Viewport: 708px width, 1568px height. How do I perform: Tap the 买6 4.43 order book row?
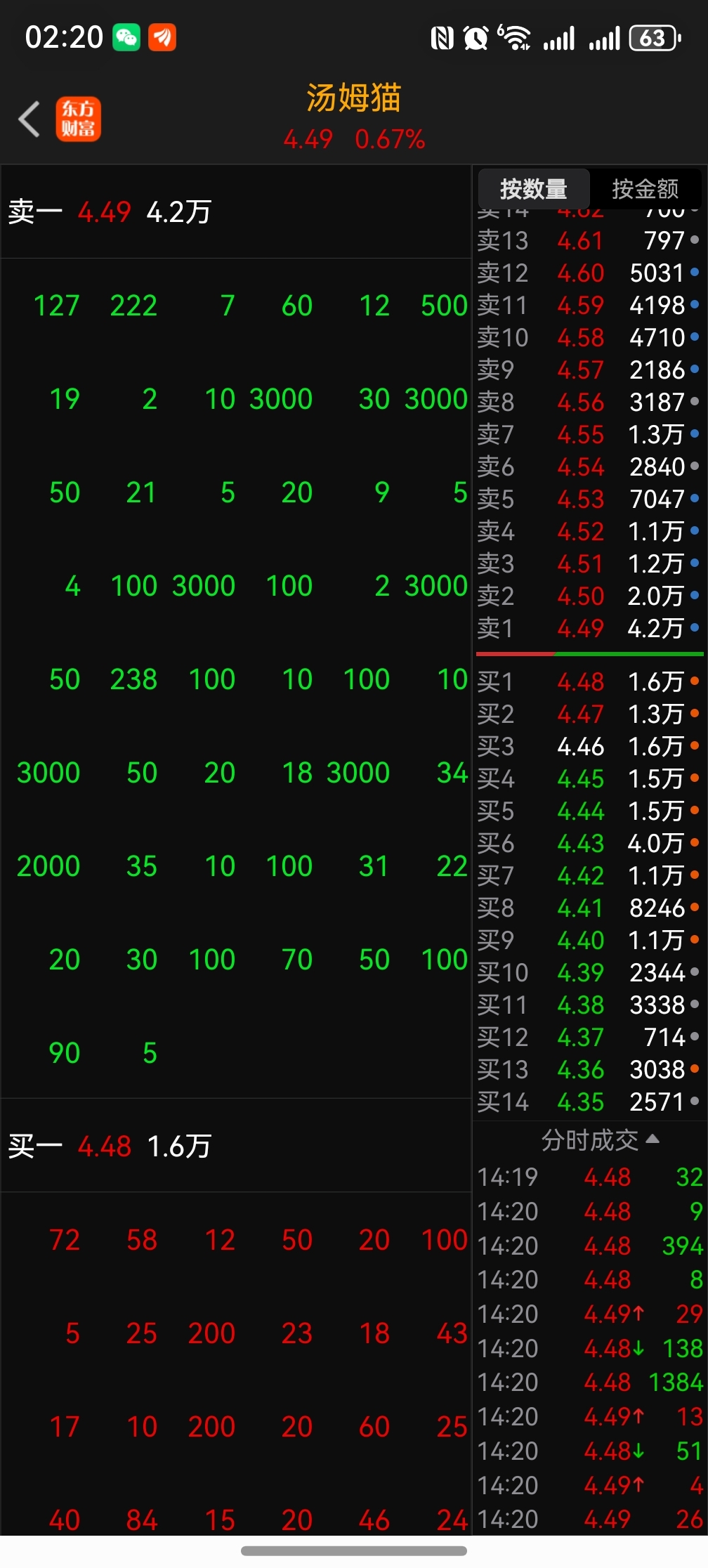589,843
